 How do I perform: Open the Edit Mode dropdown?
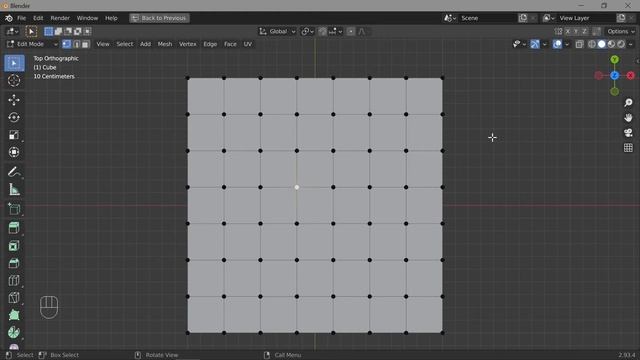point(31,44)
